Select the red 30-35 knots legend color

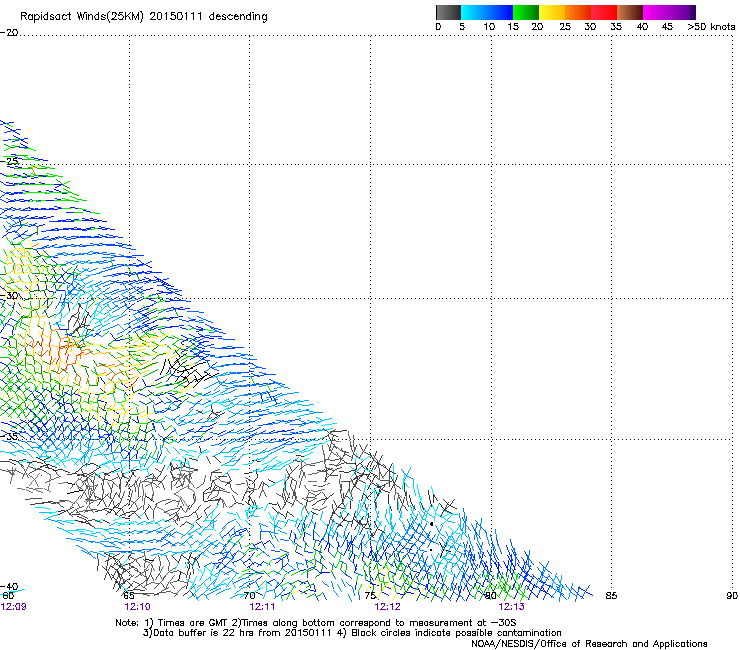point(604,12)
